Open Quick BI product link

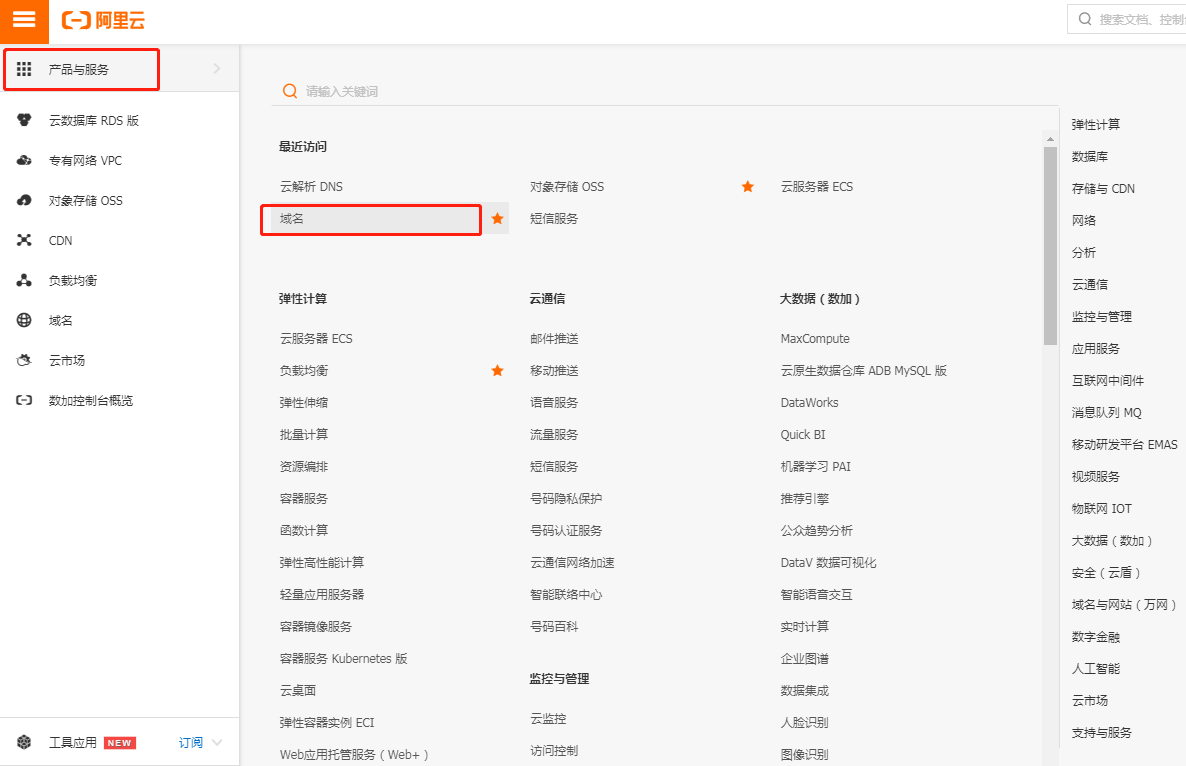pos(803,434)
